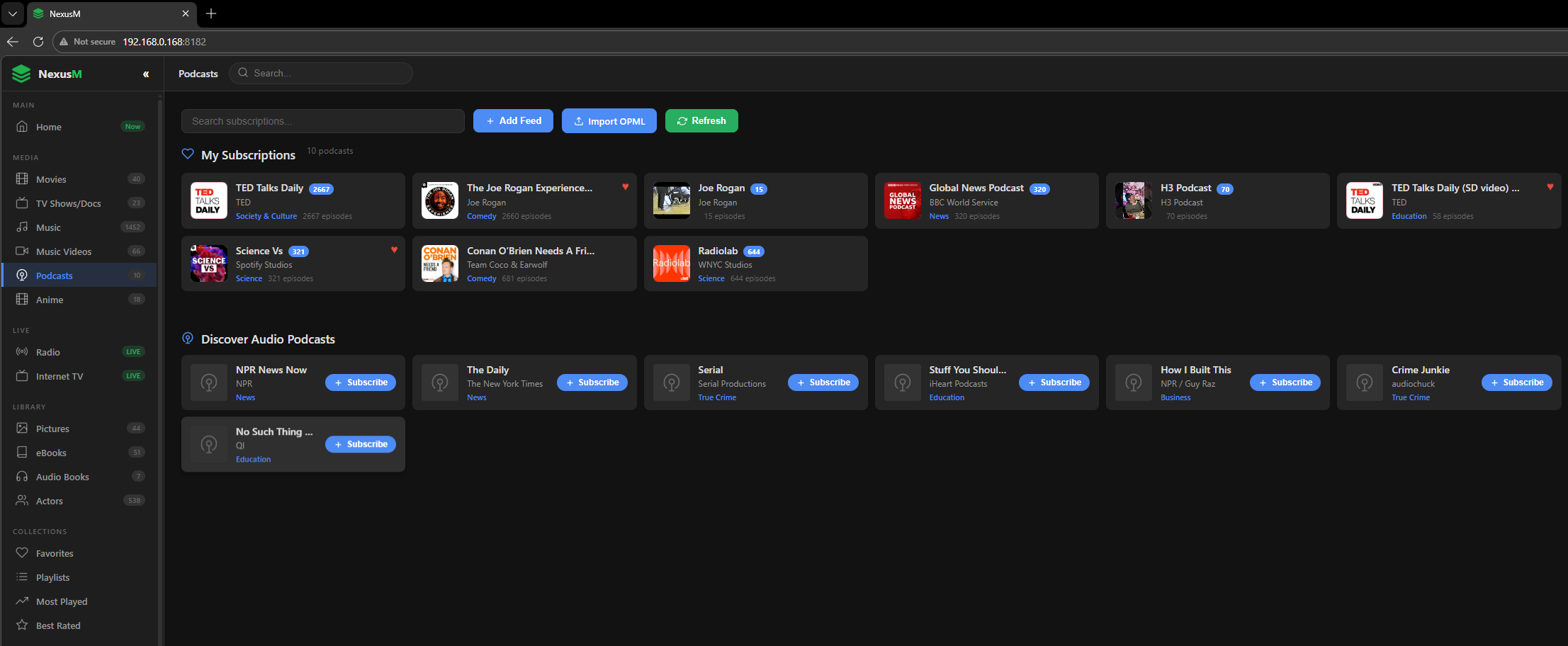Open the Movies section in sidebar

pos(51,179)
